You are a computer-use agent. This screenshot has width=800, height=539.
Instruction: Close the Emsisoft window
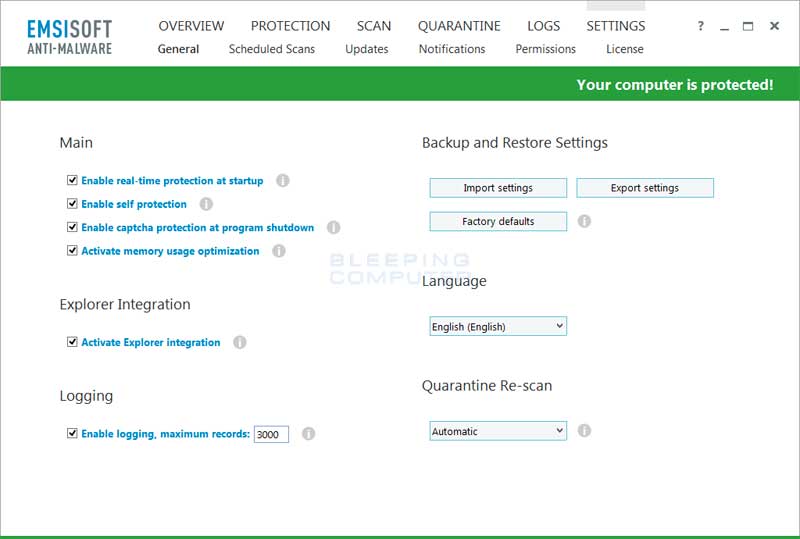click(x=774, y=26)
